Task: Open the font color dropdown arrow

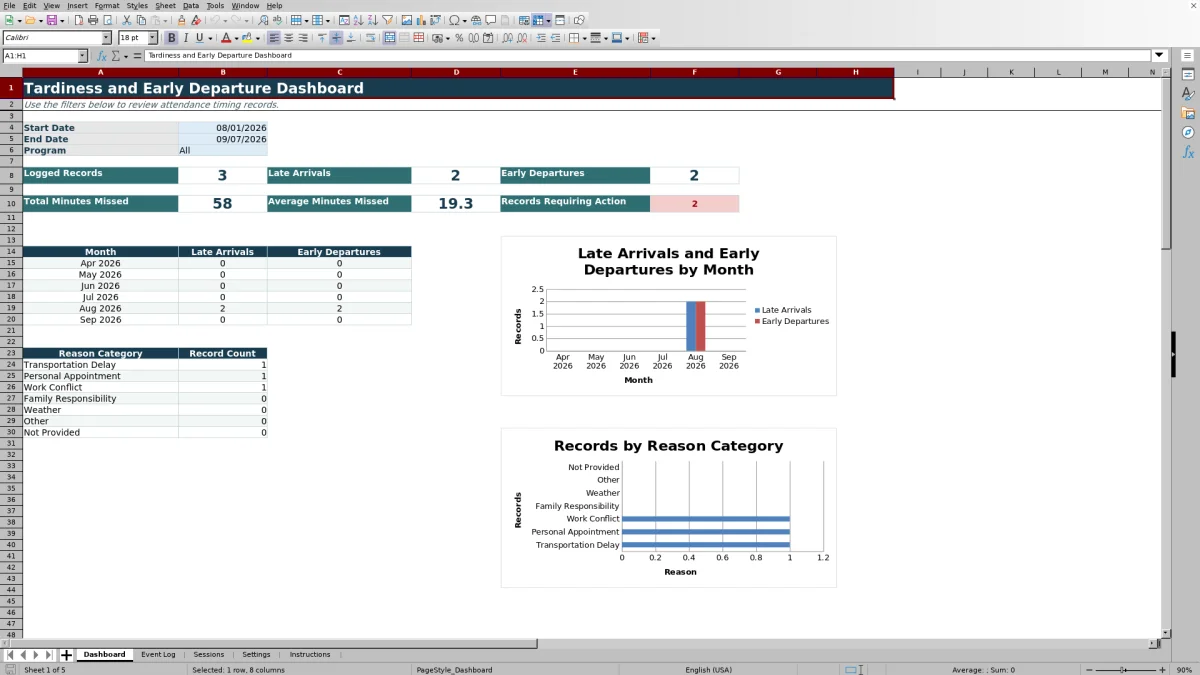Action: (235, 38)
